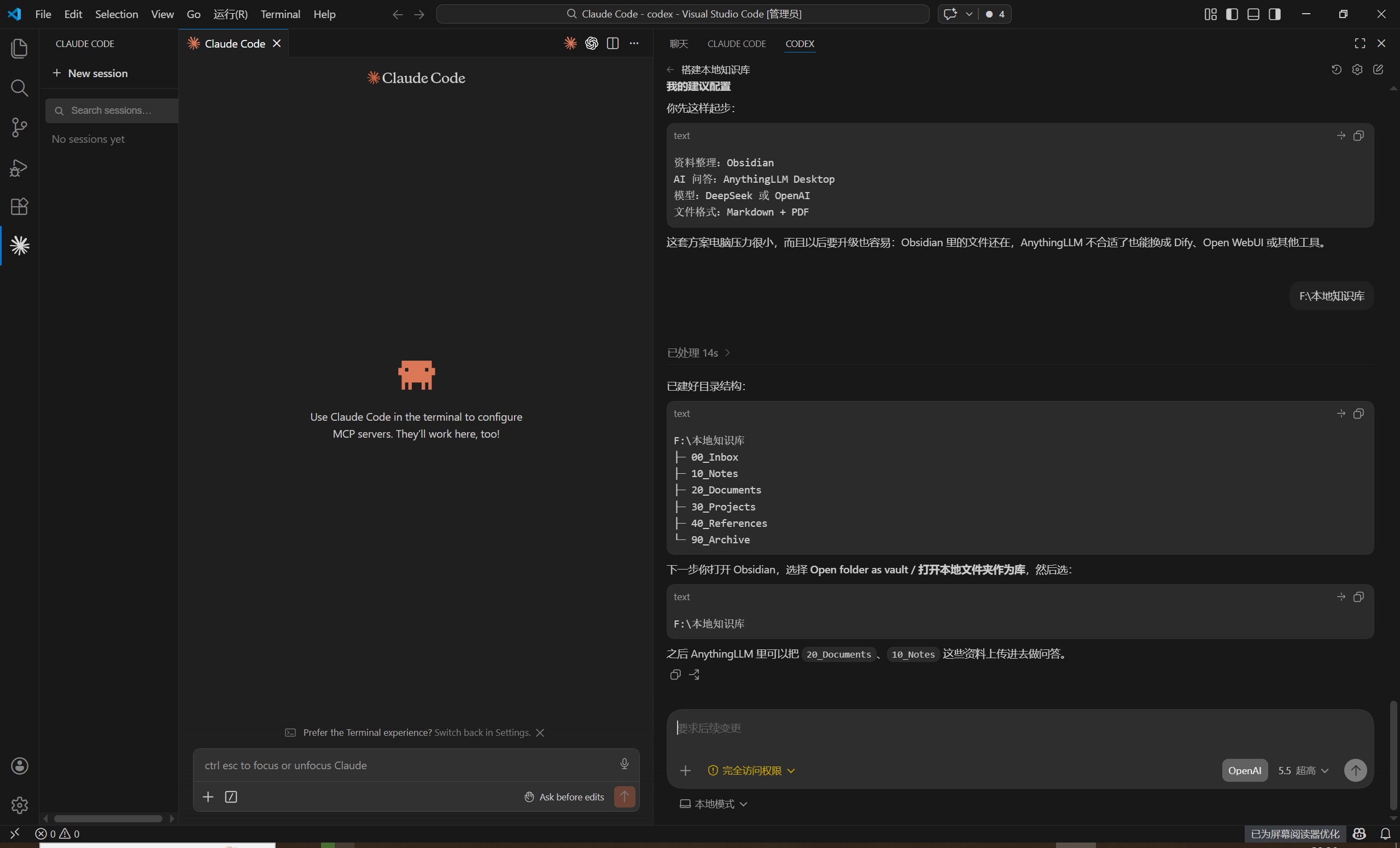Send the Codex message with arrow button
Viewport: 1400px width, 848px height.
(1355, 771)
